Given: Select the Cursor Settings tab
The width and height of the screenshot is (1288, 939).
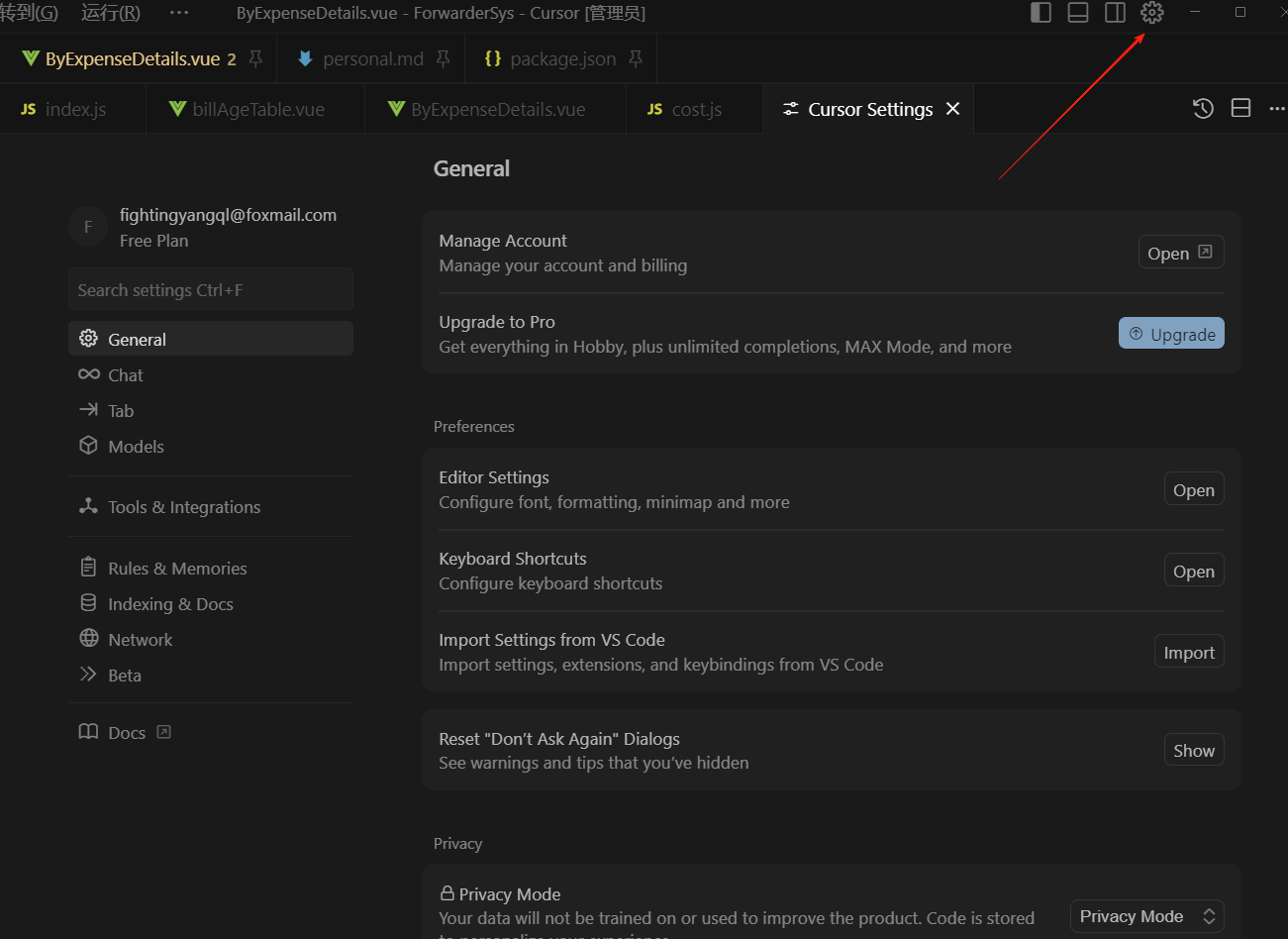Looking at the screenshot, I should (x=870, y=109).
